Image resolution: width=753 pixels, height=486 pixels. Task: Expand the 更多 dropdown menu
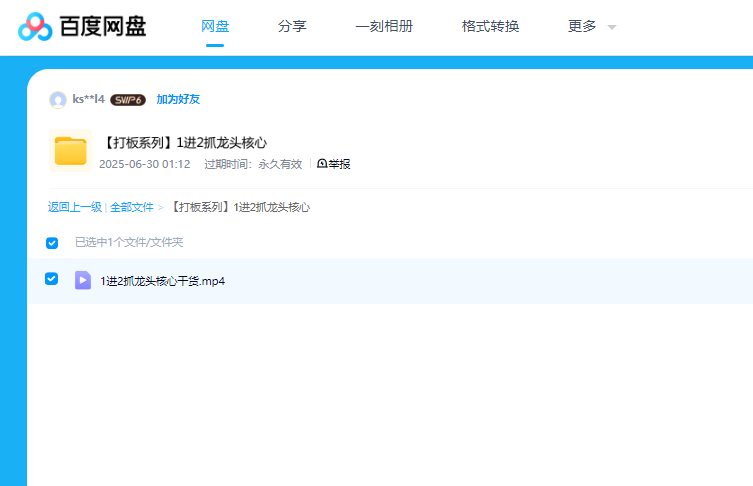pos(592,27)
